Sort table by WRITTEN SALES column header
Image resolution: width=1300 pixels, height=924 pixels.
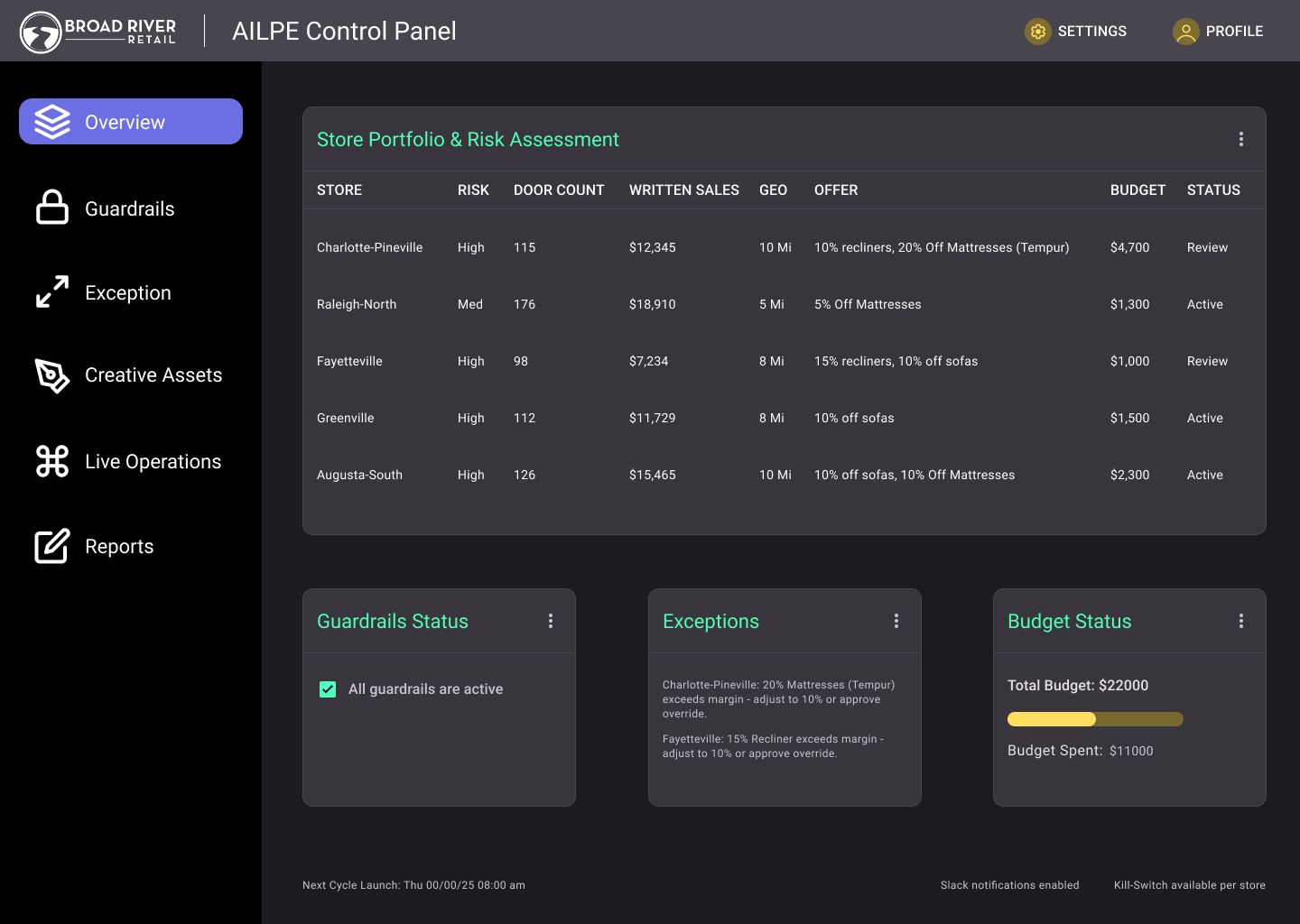click(683, 190)
